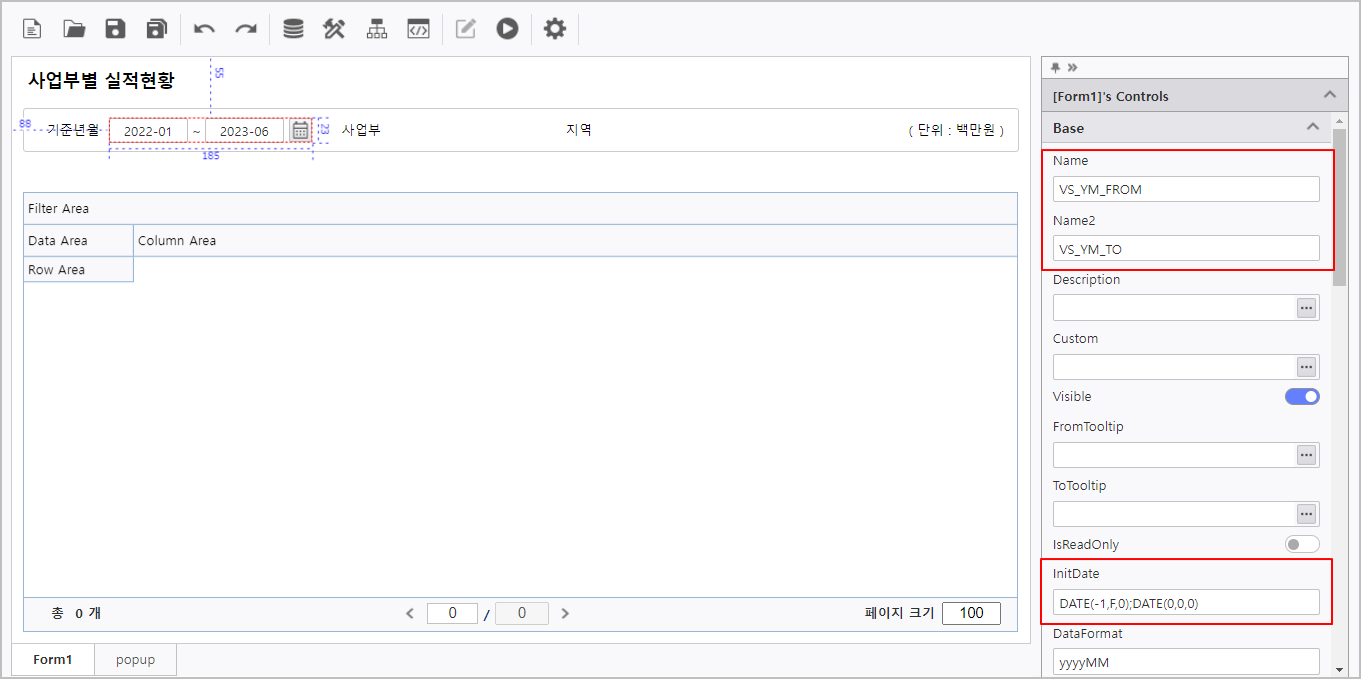Switch to the popup tab
Viewport: 1361px width, 679px height.
(135, 660)
